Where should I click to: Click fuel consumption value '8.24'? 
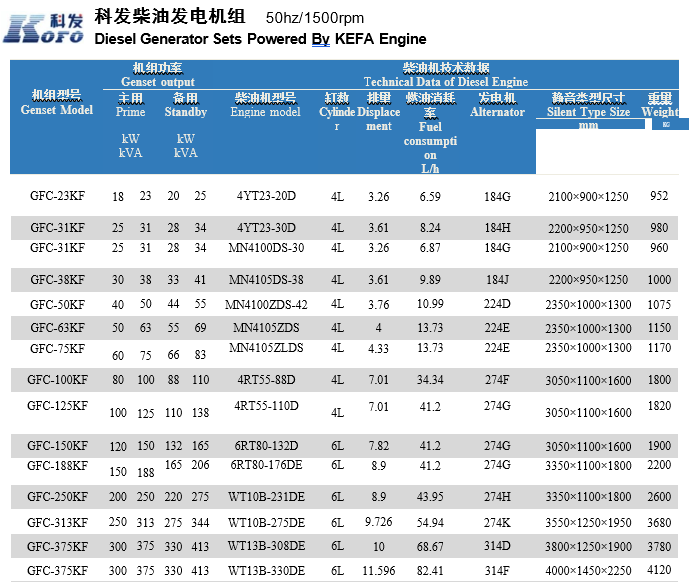point(430,228)
